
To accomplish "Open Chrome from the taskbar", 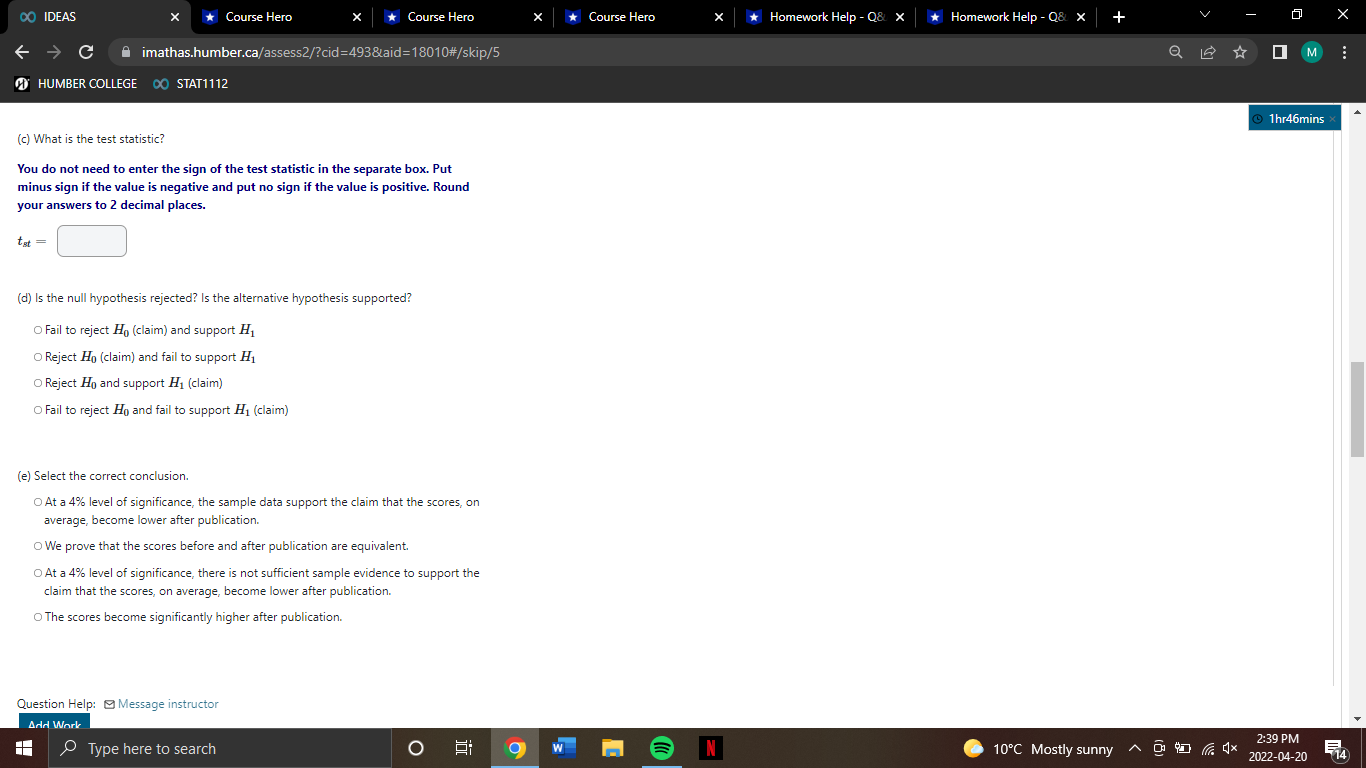I will point(514,748).
